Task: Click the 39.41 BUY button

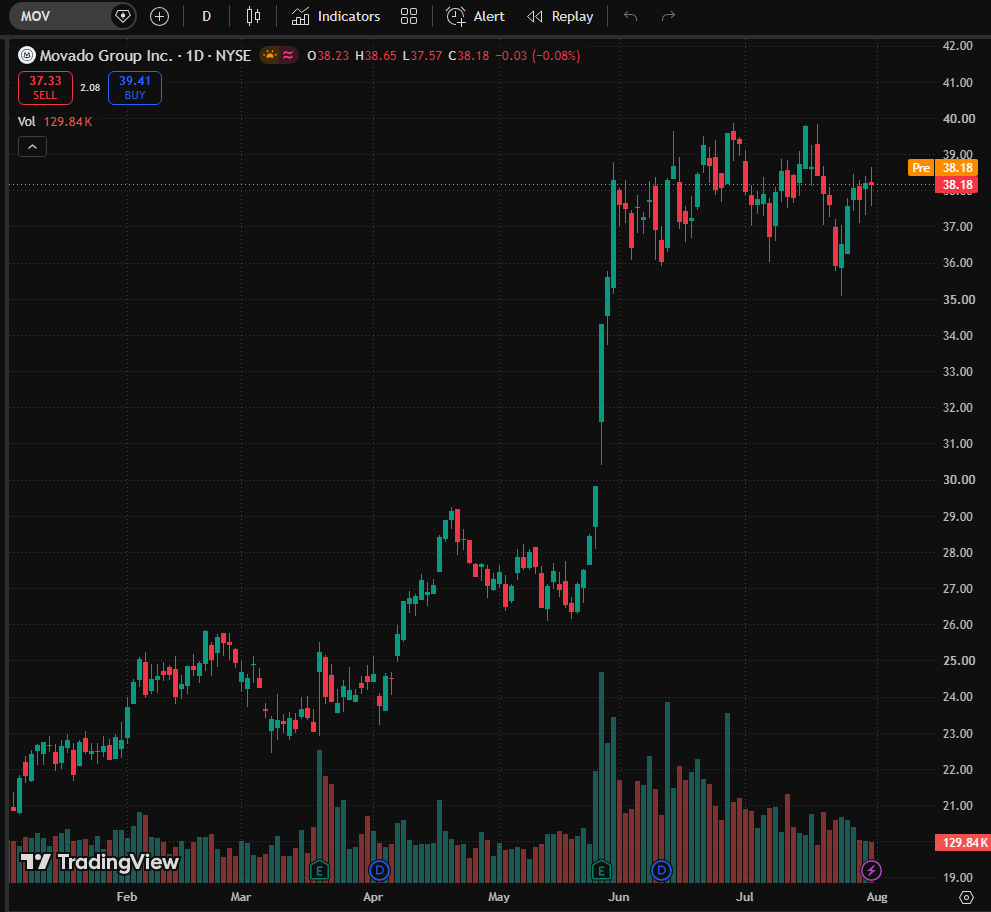Action: pyautogui.click(x=135, y=87)
